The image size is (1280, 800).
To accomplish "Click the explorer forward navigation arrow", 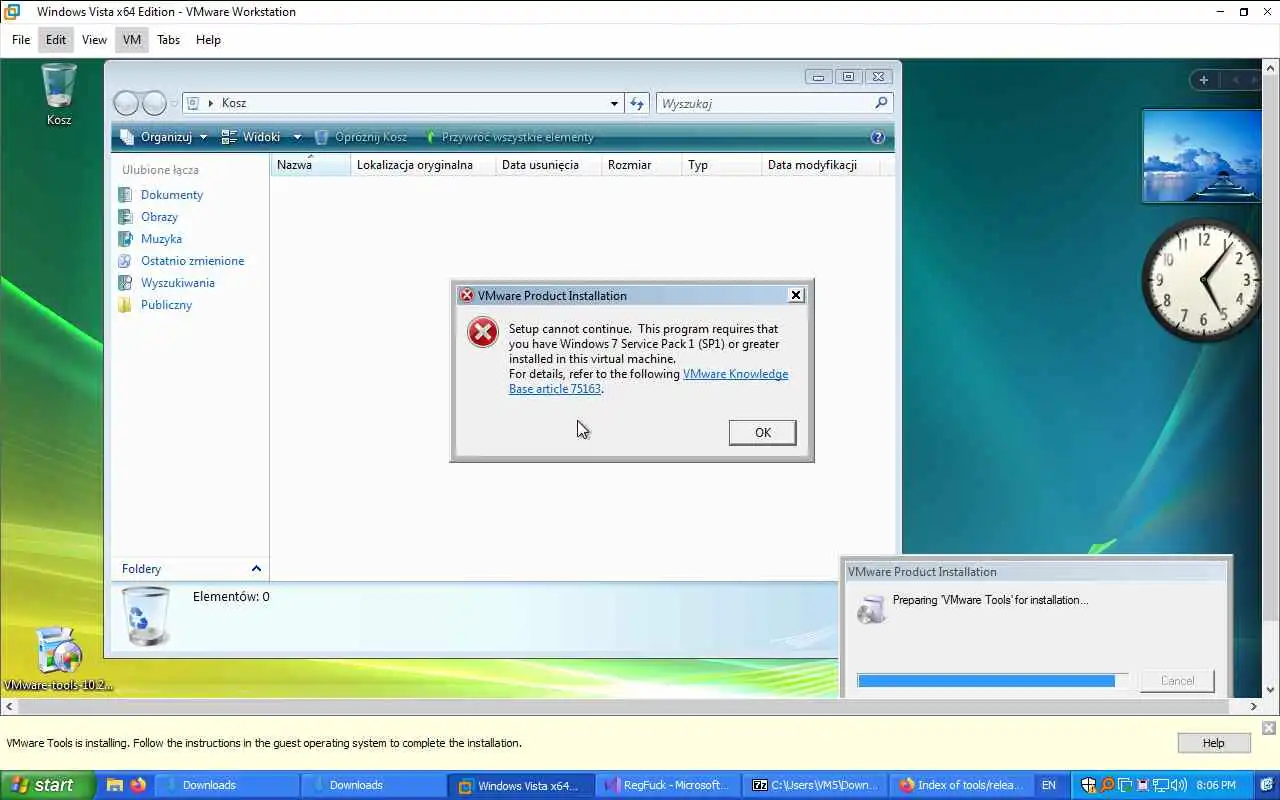I will [x=154, y=103].
